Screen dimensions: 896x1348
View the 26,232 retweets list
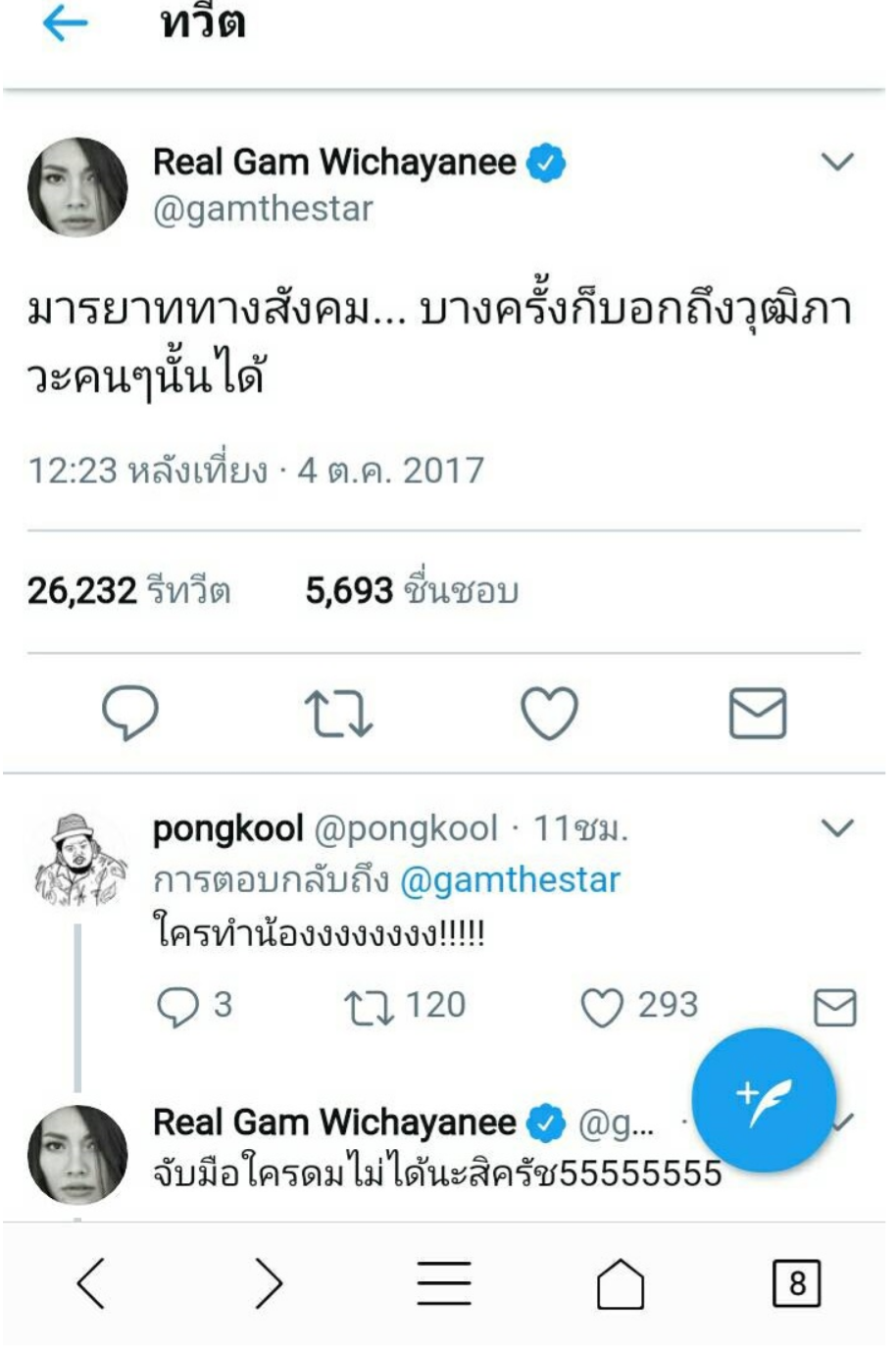pos(128,590)
